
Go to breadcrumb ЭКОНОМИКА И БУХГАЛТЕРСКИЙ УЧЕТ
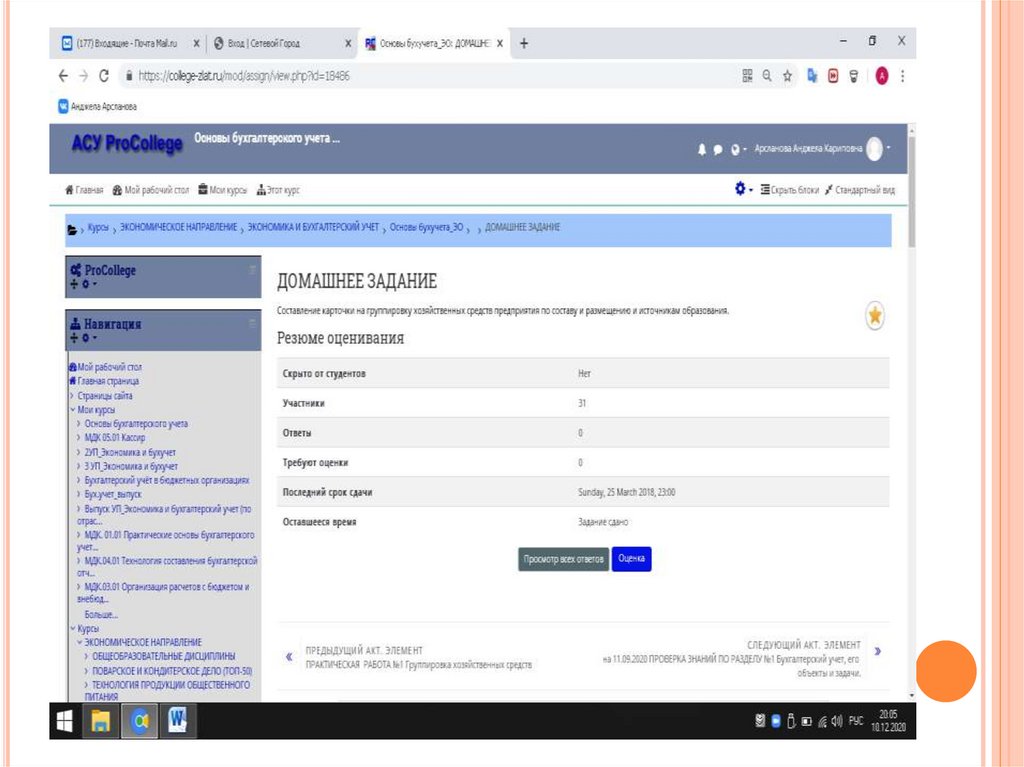pos(313,227)
